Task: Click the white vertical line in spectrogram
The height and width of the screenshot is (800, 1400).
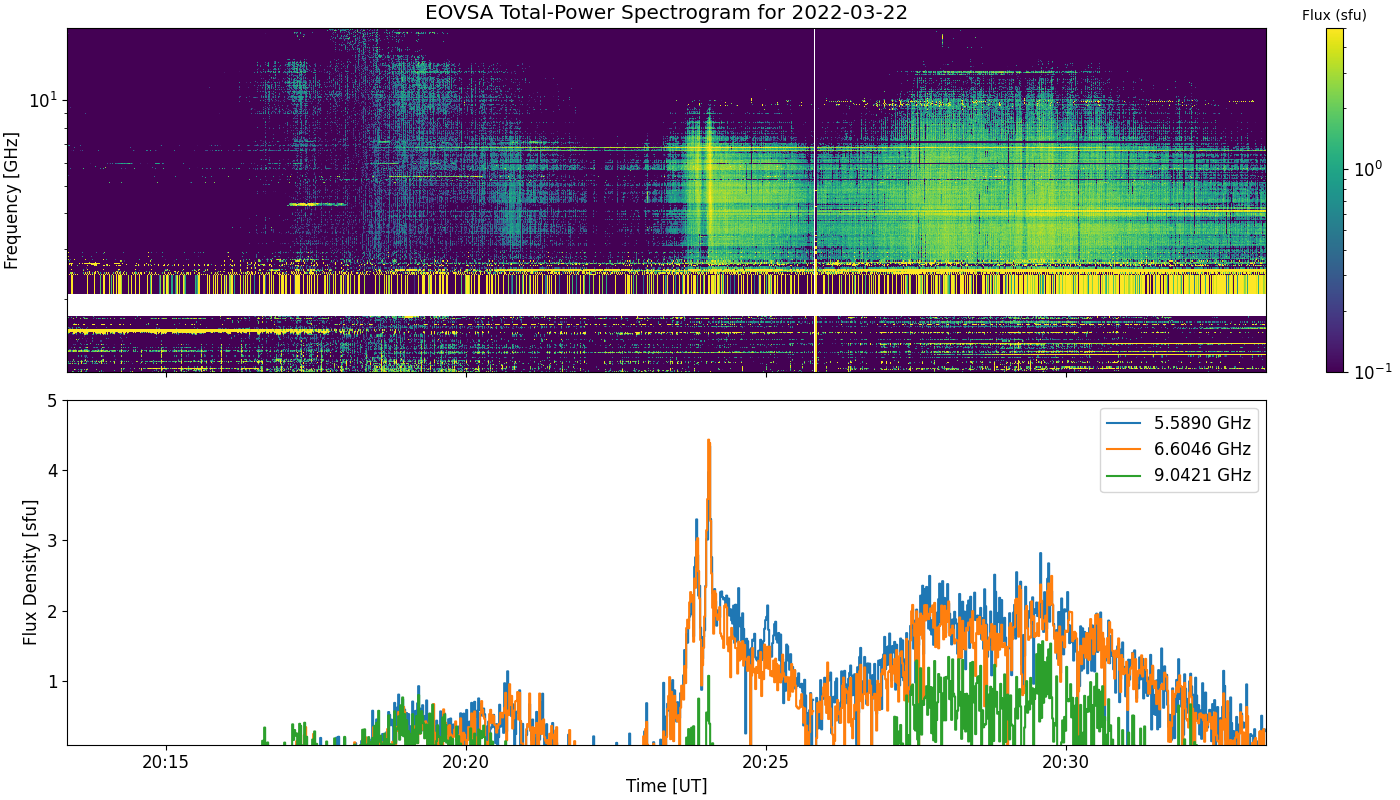Action: (814, 200)
